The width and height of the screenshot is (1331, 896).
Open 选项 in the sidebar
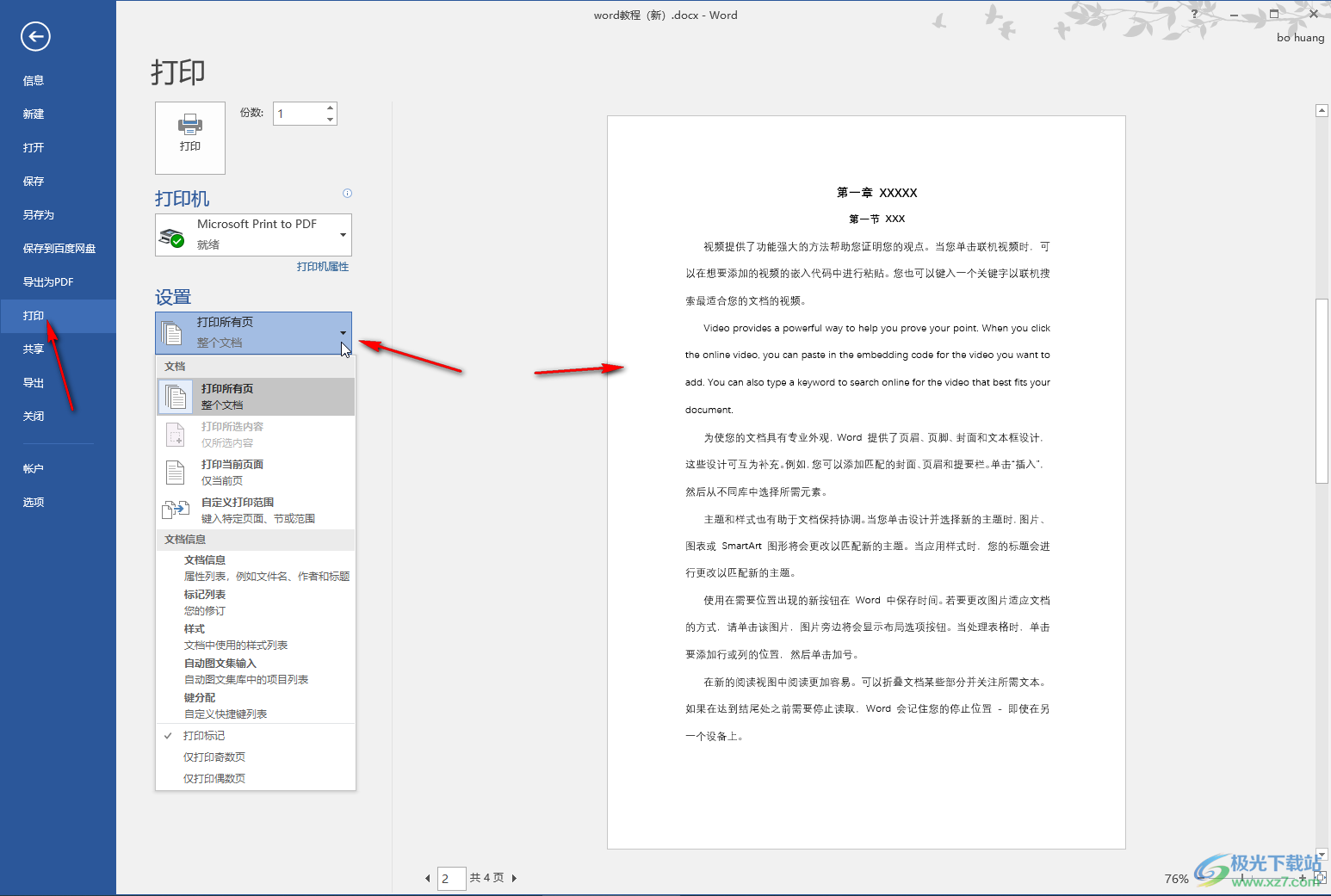coord(58,503)
